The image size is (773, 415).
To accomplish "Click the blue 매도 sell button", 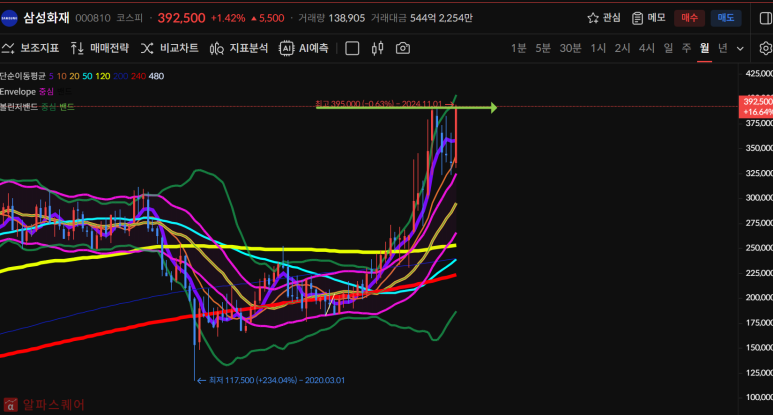I will 726,18.
